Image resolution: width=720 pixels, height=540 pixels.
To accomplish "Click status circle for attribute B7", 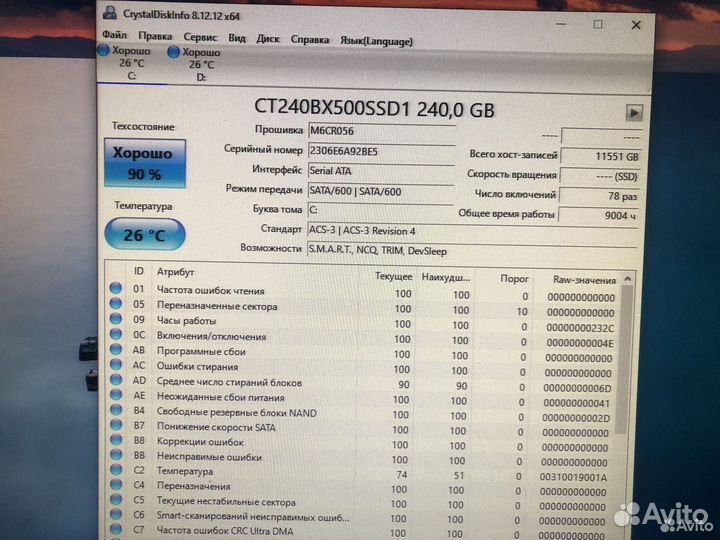I will pyautogui.click(x=116, y=425).
